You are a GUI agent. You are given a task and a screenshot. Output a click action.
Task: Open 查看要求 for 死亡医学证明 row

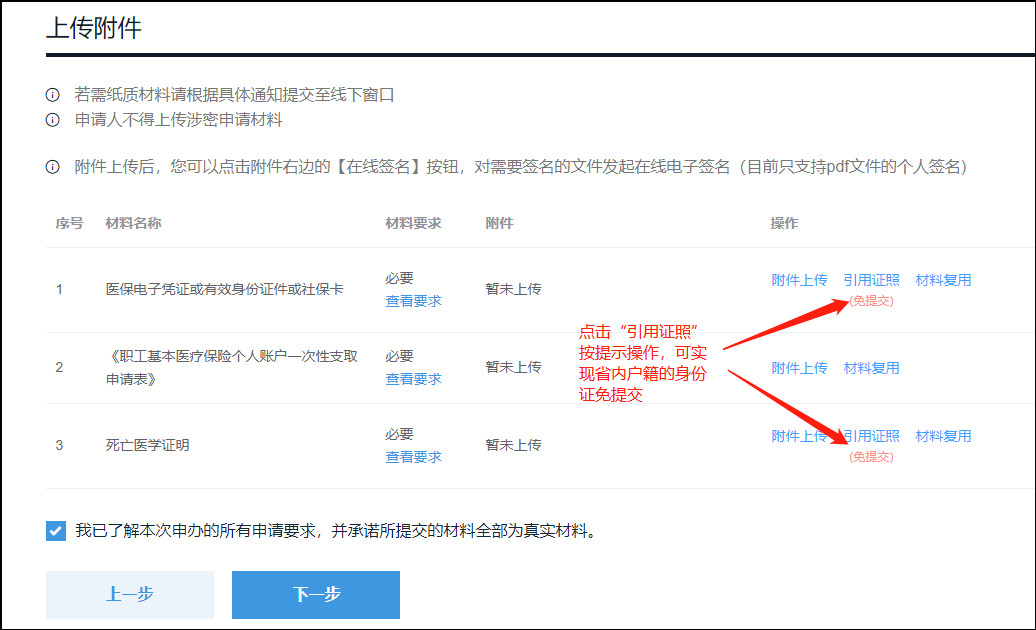(x=413, y=457)
